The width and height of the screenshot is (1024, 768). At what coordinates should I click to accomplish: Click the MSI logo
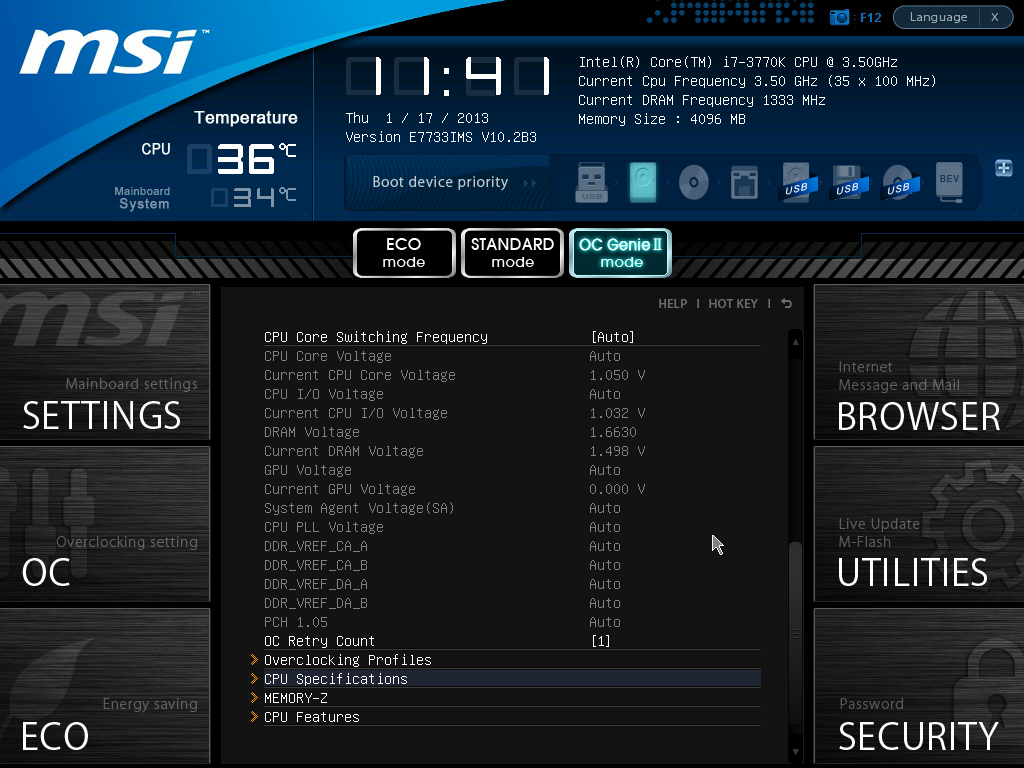click(x=112, y=52)
